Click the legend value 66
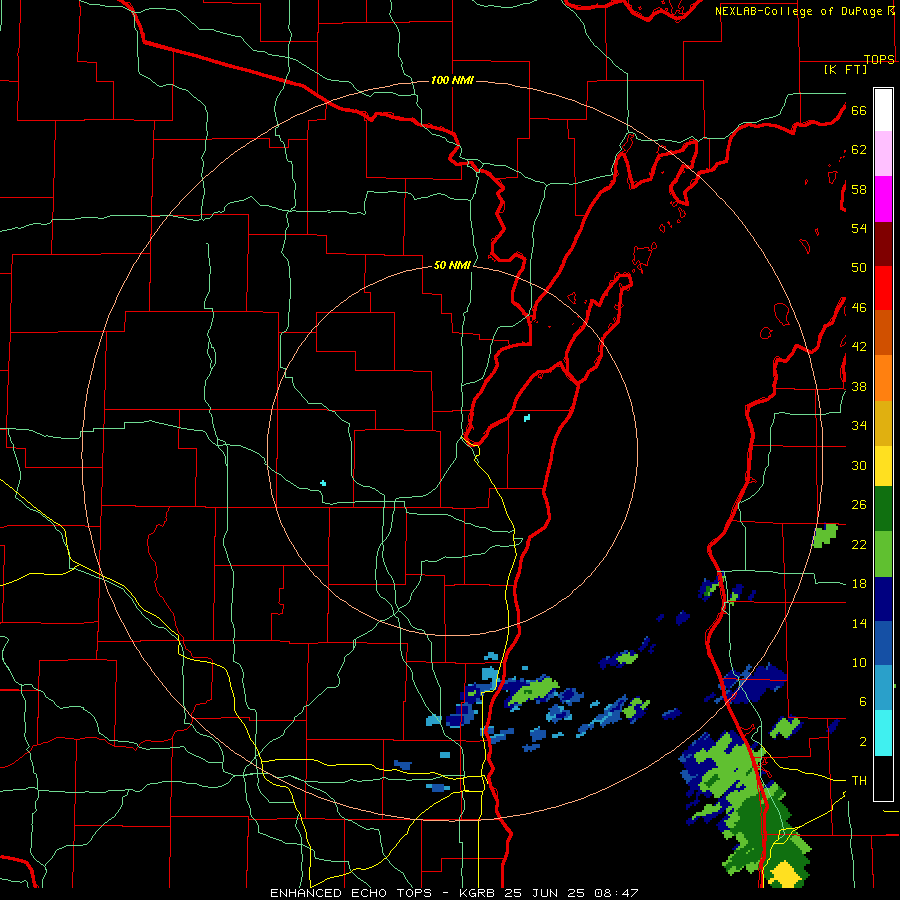This screenshot has width=900, height=900. pyautogui.click(x=859, y=111)
